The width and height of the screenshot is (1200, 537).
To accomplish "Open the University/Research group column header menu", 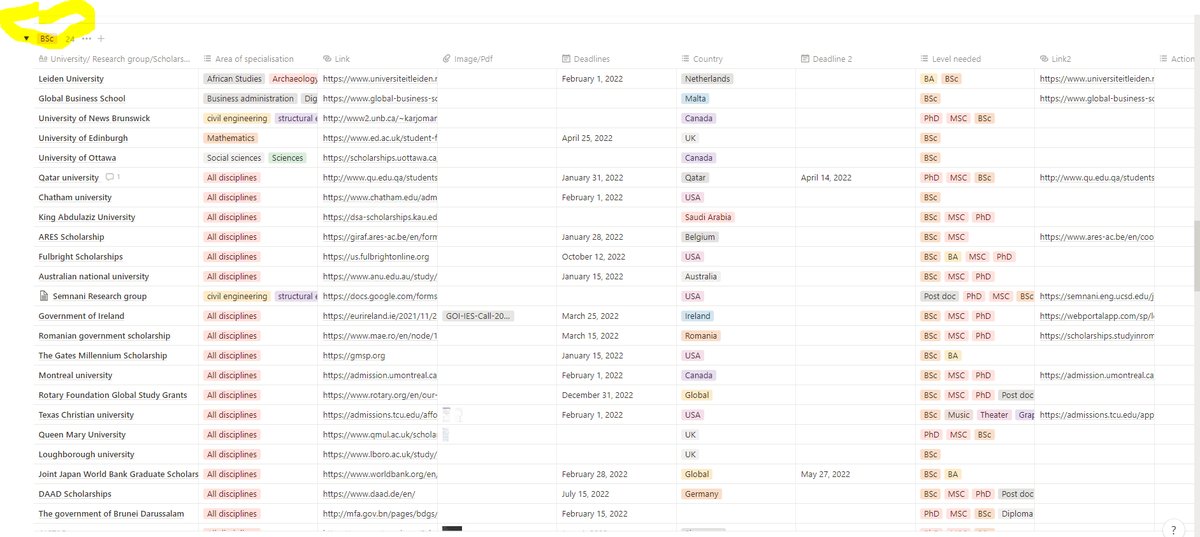I will [113, 59].
